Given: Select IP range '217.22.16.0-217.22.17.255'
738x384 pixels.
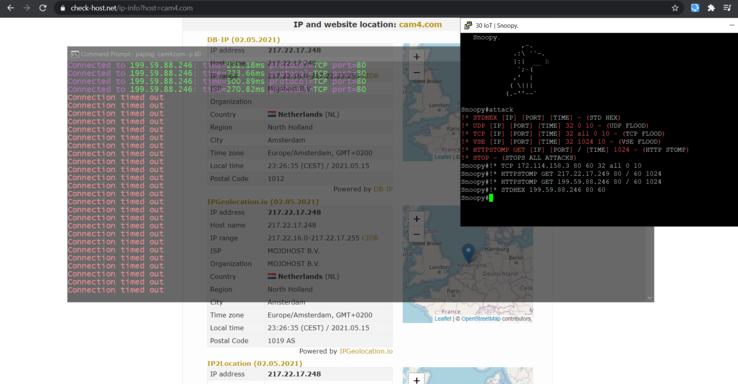Looking at the screenshot, I should 313,238.
